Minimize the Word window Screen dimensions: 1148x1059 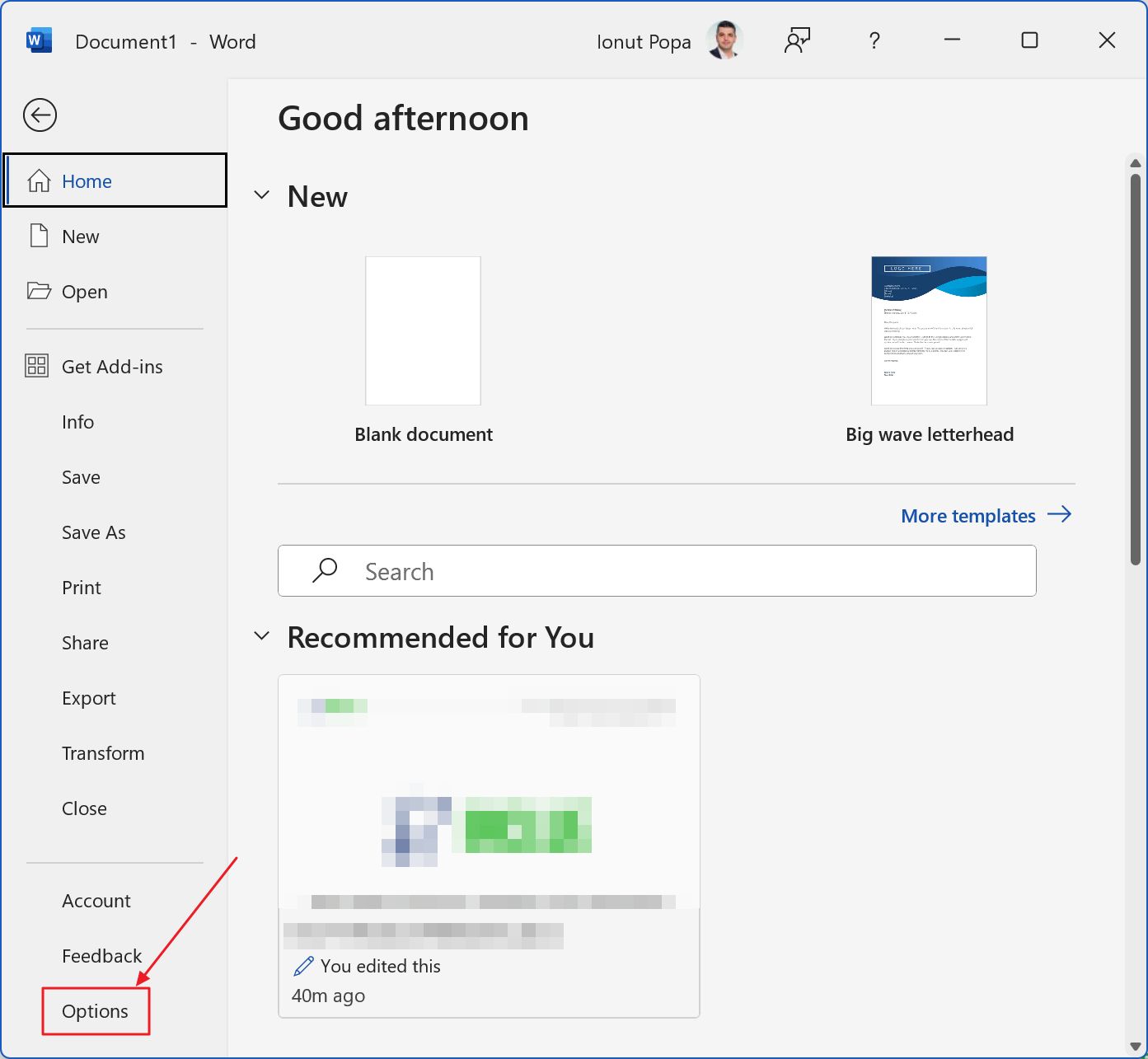click(x=952, y=40)
